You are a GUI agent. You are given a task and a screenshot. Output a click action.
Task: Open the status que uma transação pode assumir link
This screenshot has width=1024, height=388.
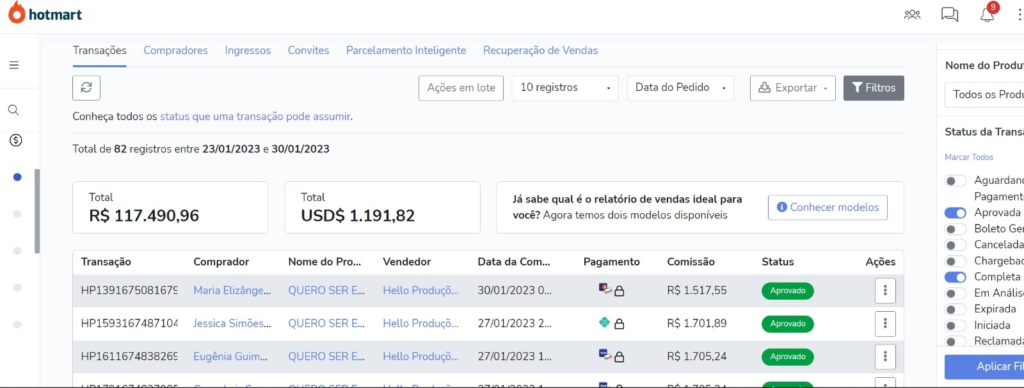pyautogui.click(x=255, y=117)
